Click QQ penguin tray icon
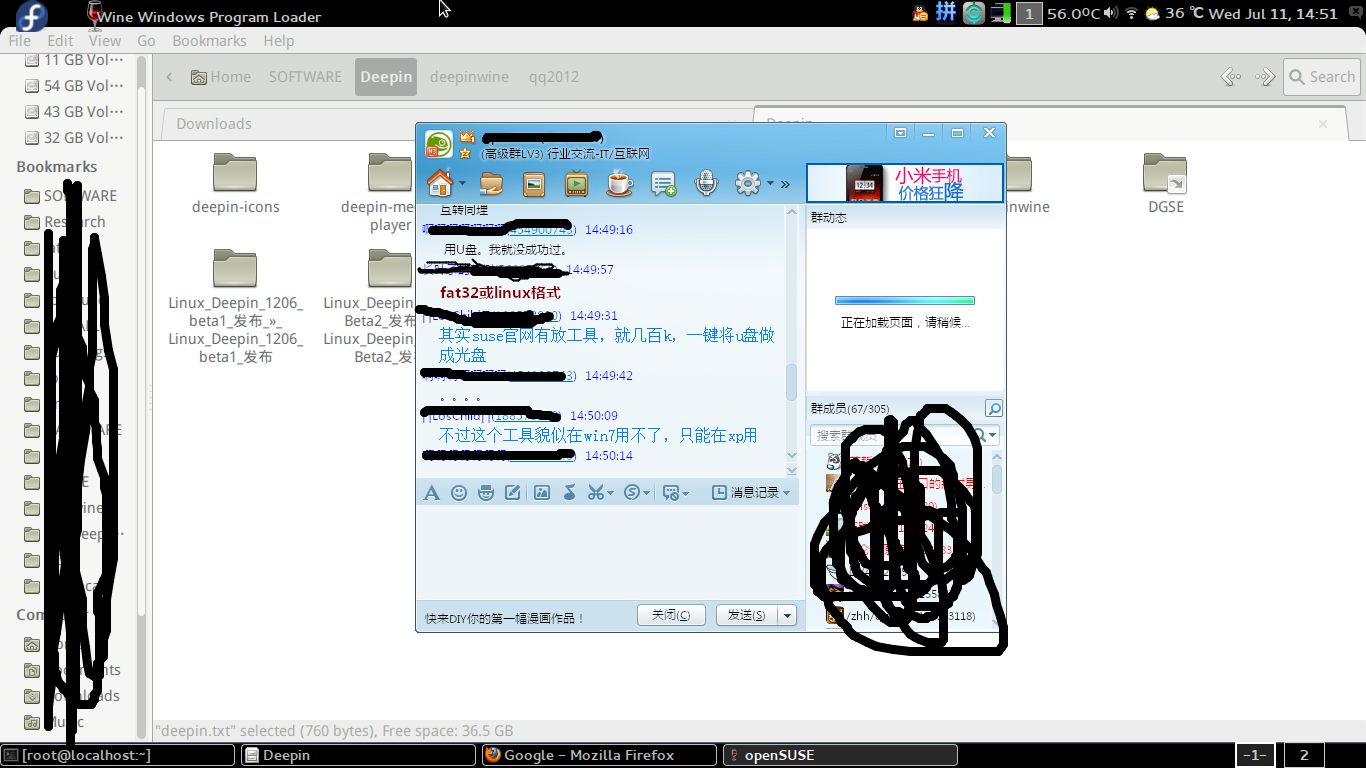The height and width of the screenshot is (768, 1366). (921, 13)
